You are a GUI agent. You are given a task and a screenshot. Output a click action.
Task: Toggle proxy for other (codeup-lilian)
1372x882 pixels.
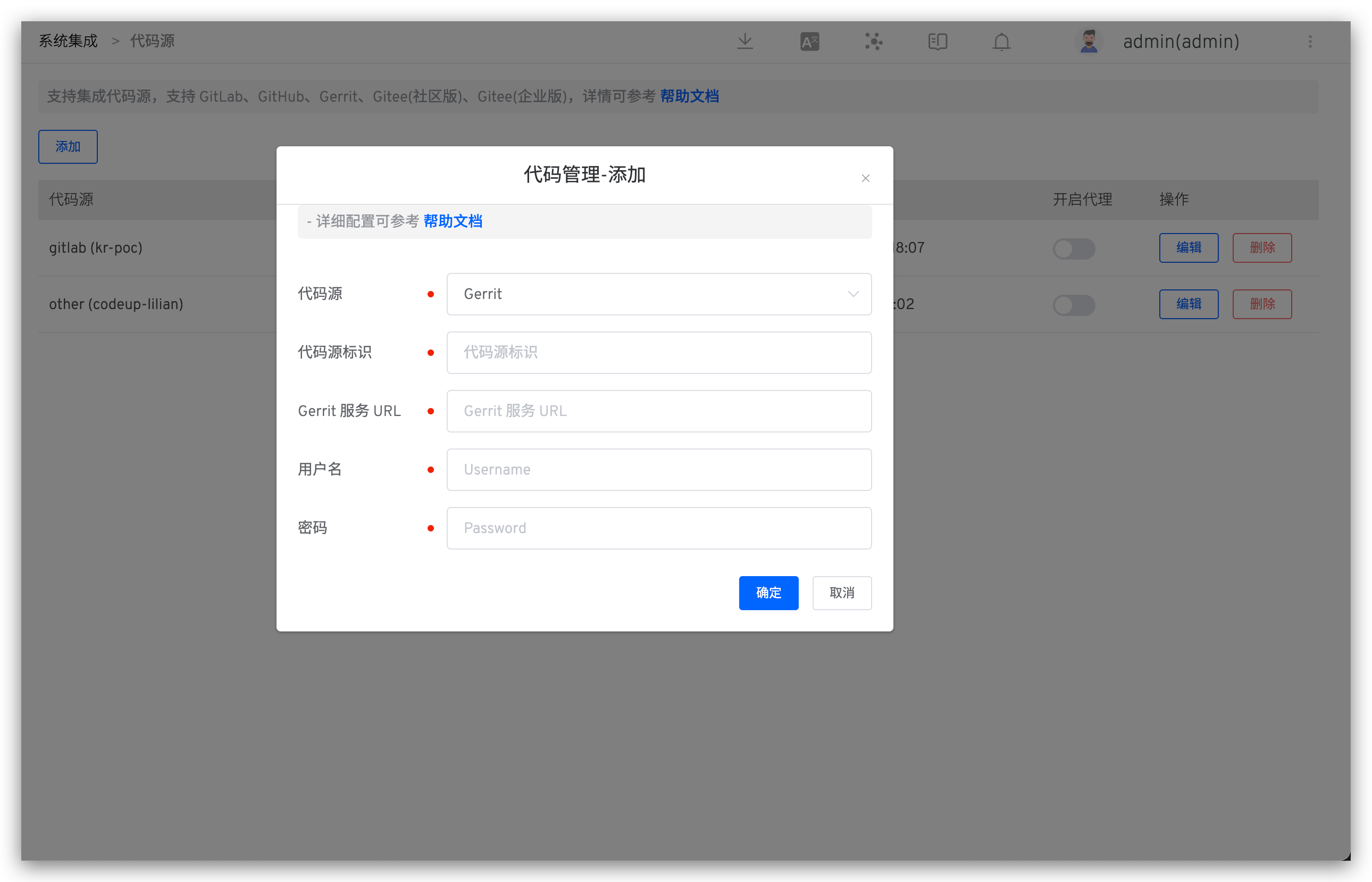click(1074, 305)
